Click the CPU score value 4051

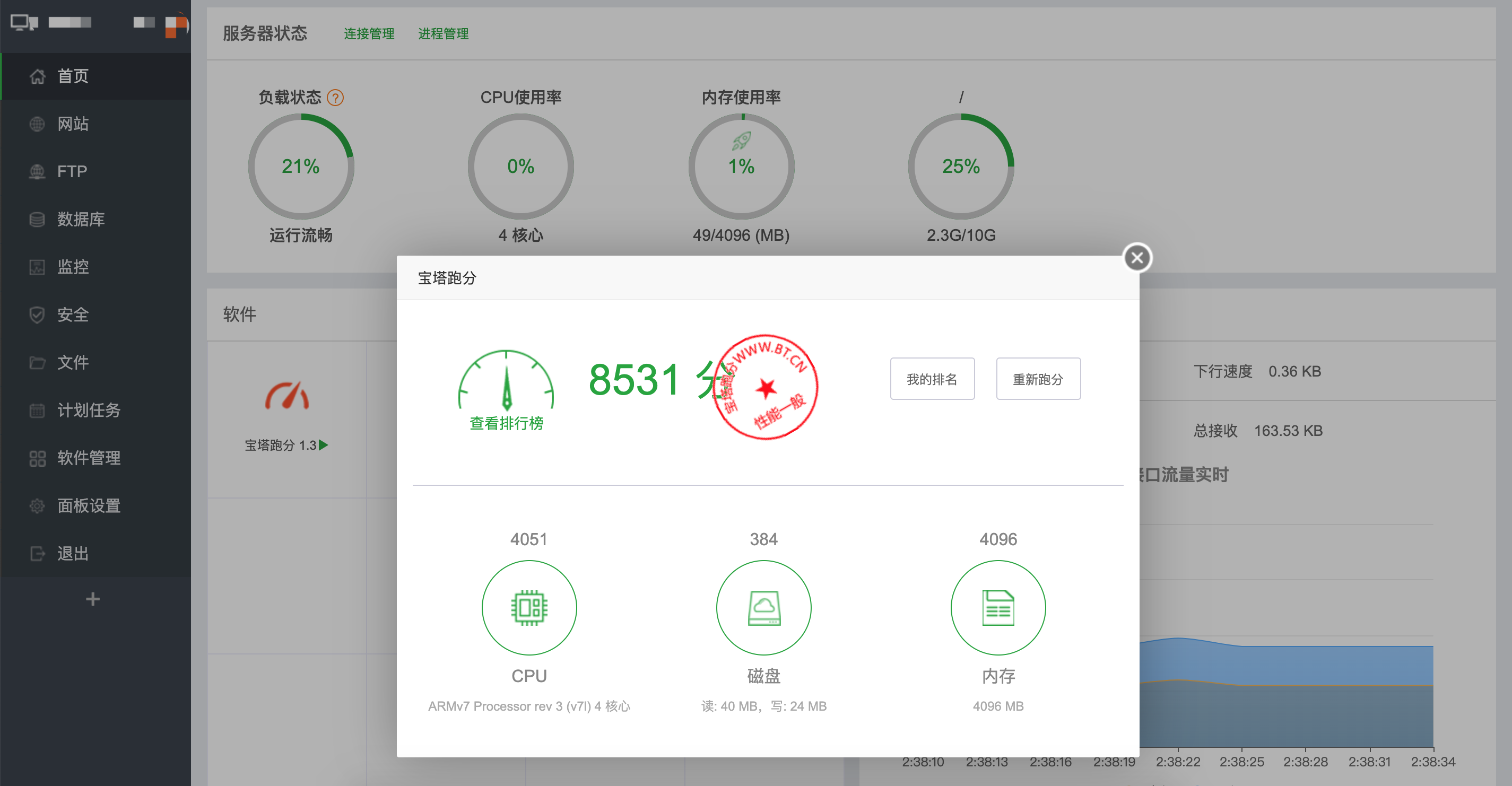[529, 539]
